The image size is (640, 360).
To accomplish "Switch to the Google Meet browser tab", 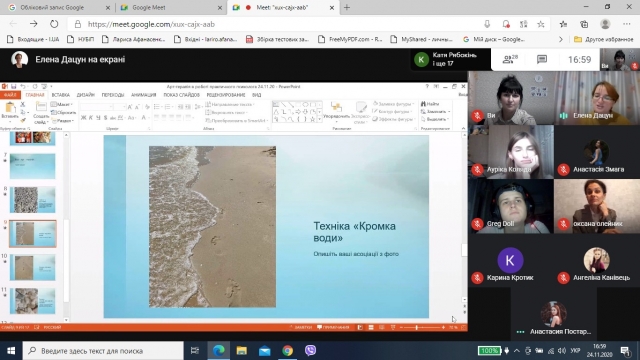I will coord(171,7).
